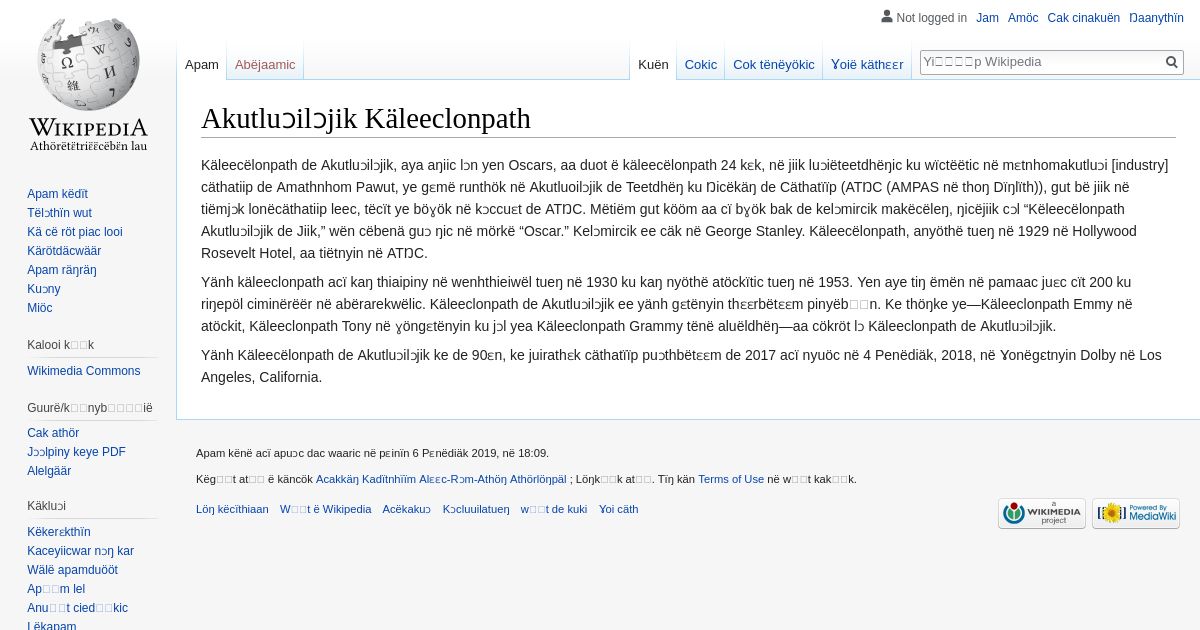Click the Wikipedia globe logo
The width and height of the screenshot is (1200, 630).
tap(88, 84)
